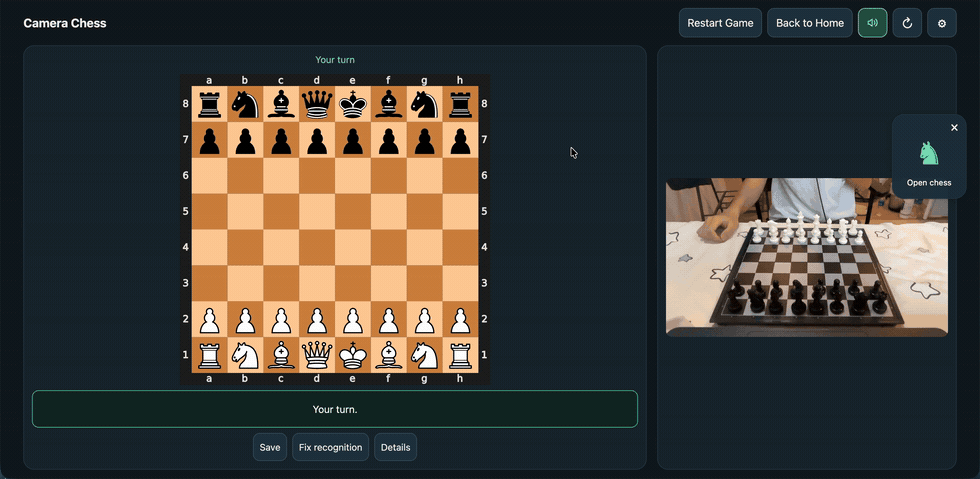980x479 pixels.
Task: Open Fix recognition
Action: click(x=331, y=447)
